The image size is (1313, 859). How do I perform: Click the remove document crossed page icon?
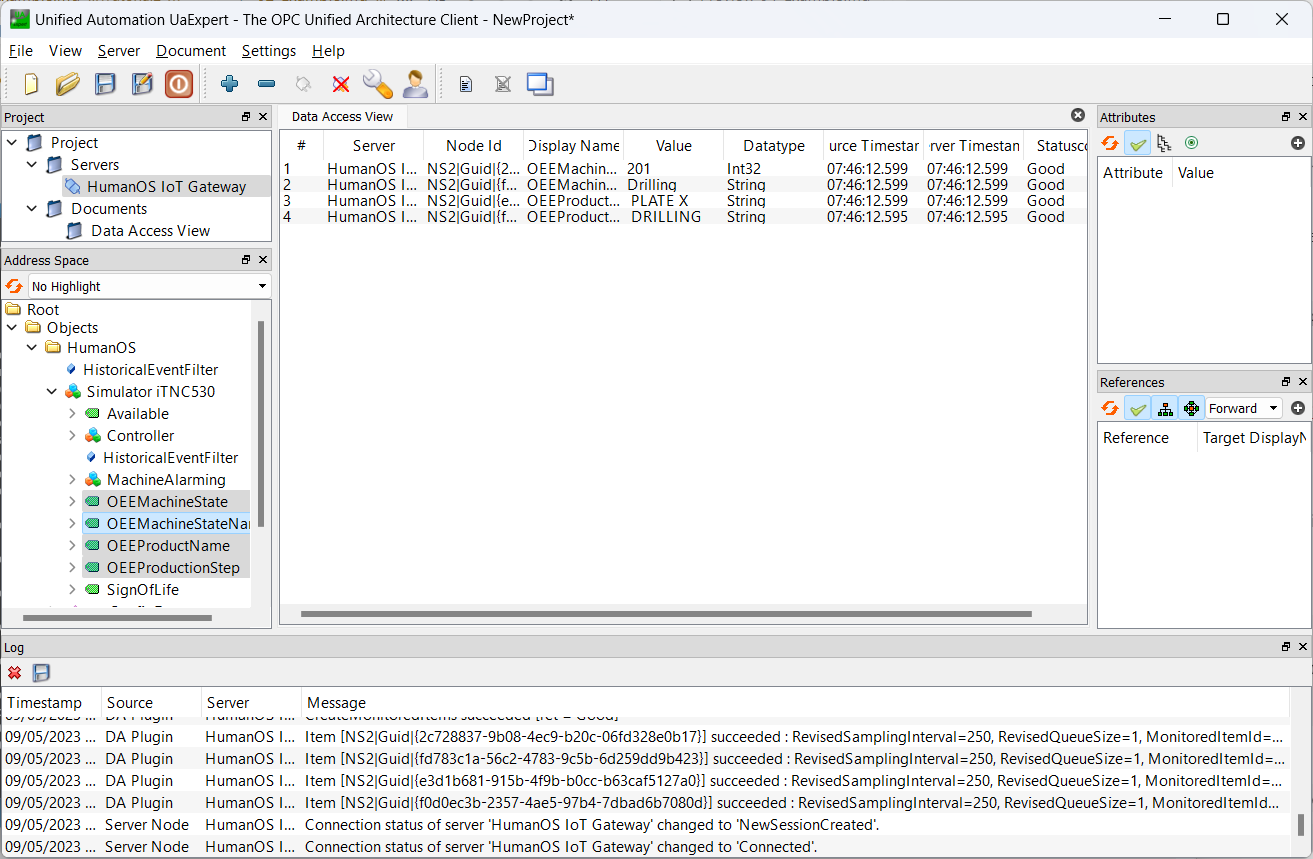pos(503,84)
